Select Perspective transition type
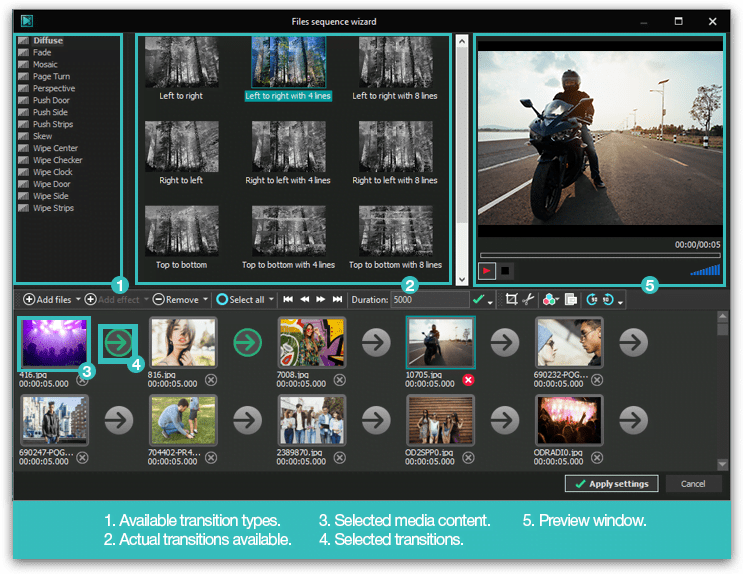The image size is (743, 574). [x=54, y=88]
